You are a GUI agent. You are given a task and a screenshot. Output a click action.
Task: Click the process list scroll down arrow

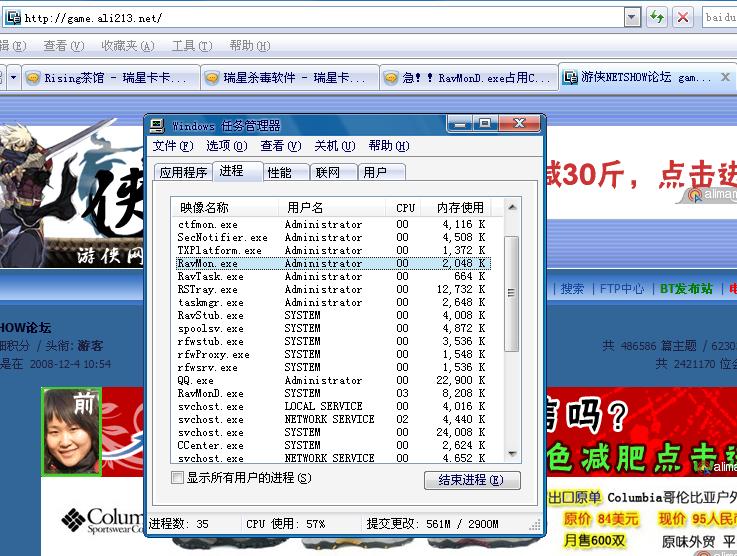point(512,454)
